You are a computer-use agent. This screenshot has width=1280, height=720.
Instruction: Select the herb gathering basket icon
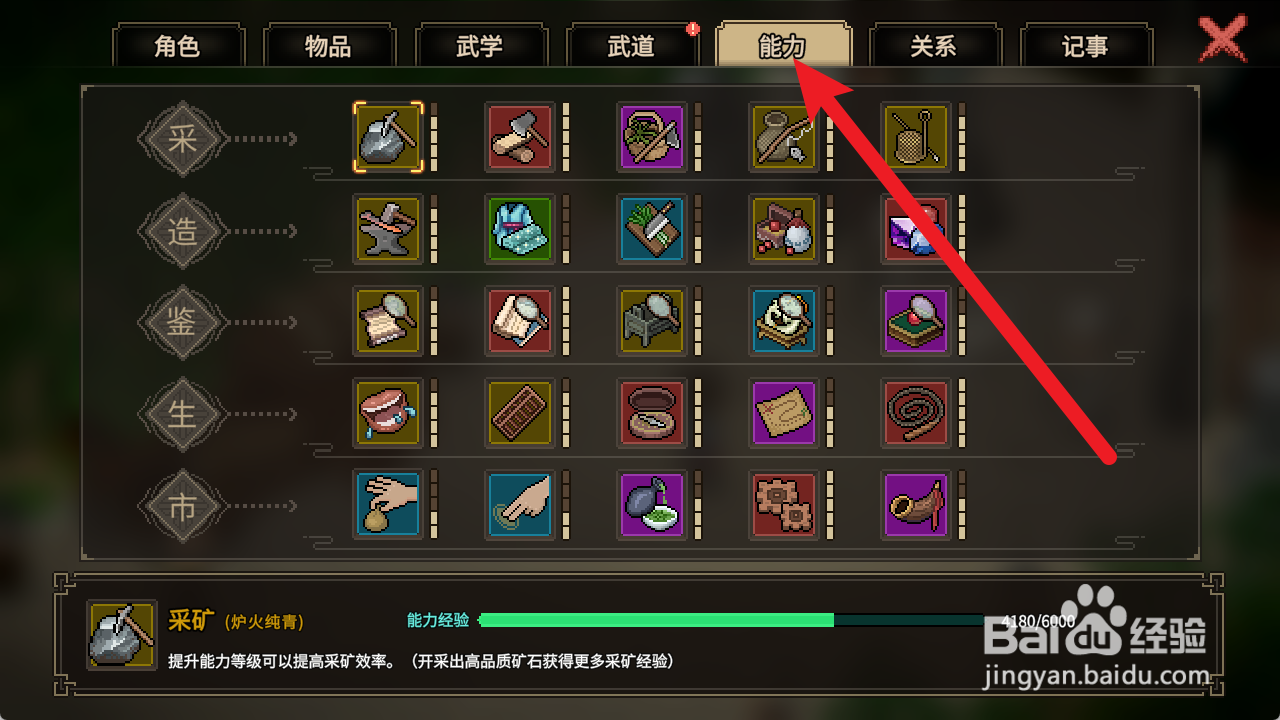click(x=652, y=137)
